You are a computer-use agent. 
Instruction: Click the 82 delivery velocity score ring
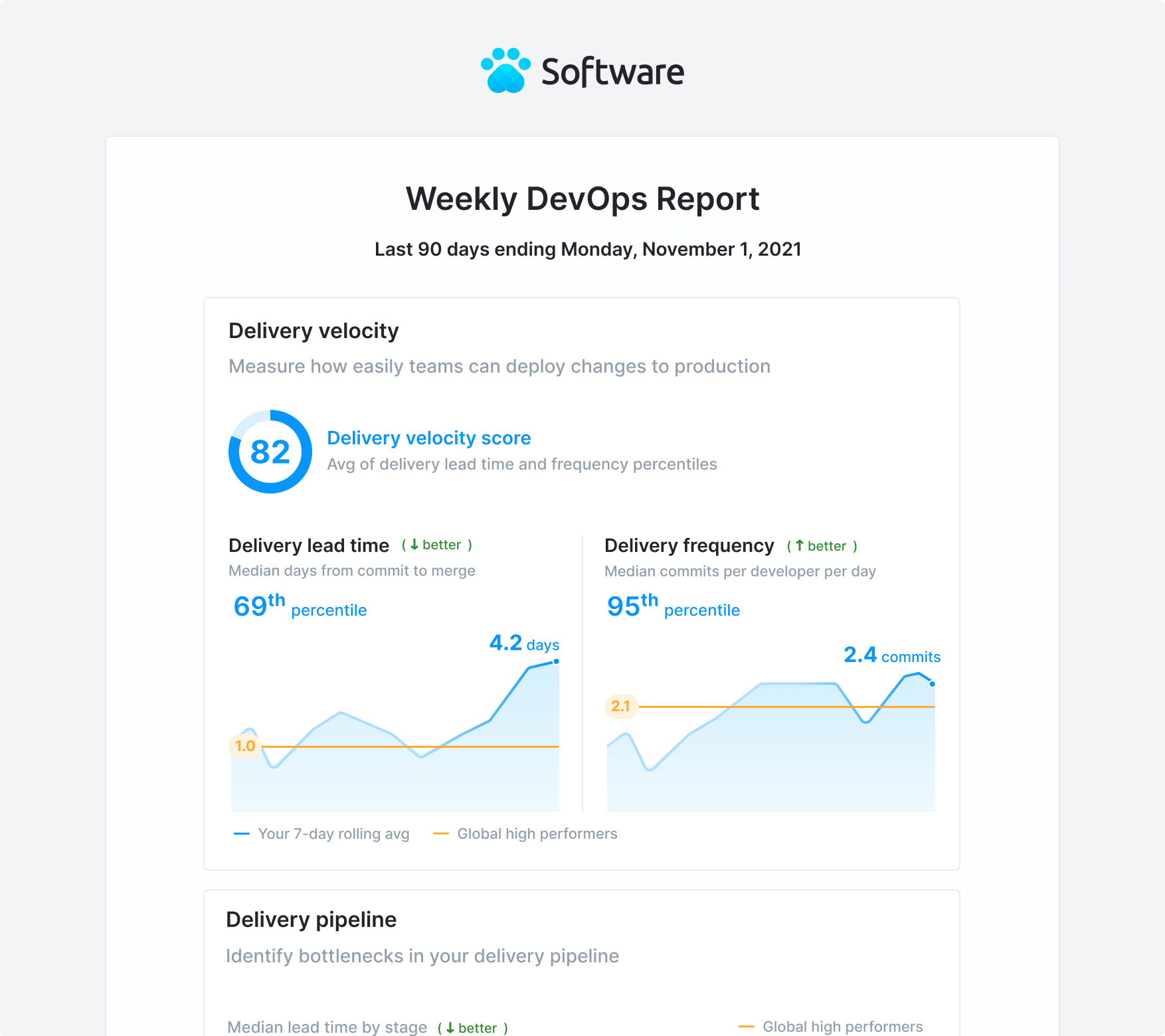[x=270, y=452]
